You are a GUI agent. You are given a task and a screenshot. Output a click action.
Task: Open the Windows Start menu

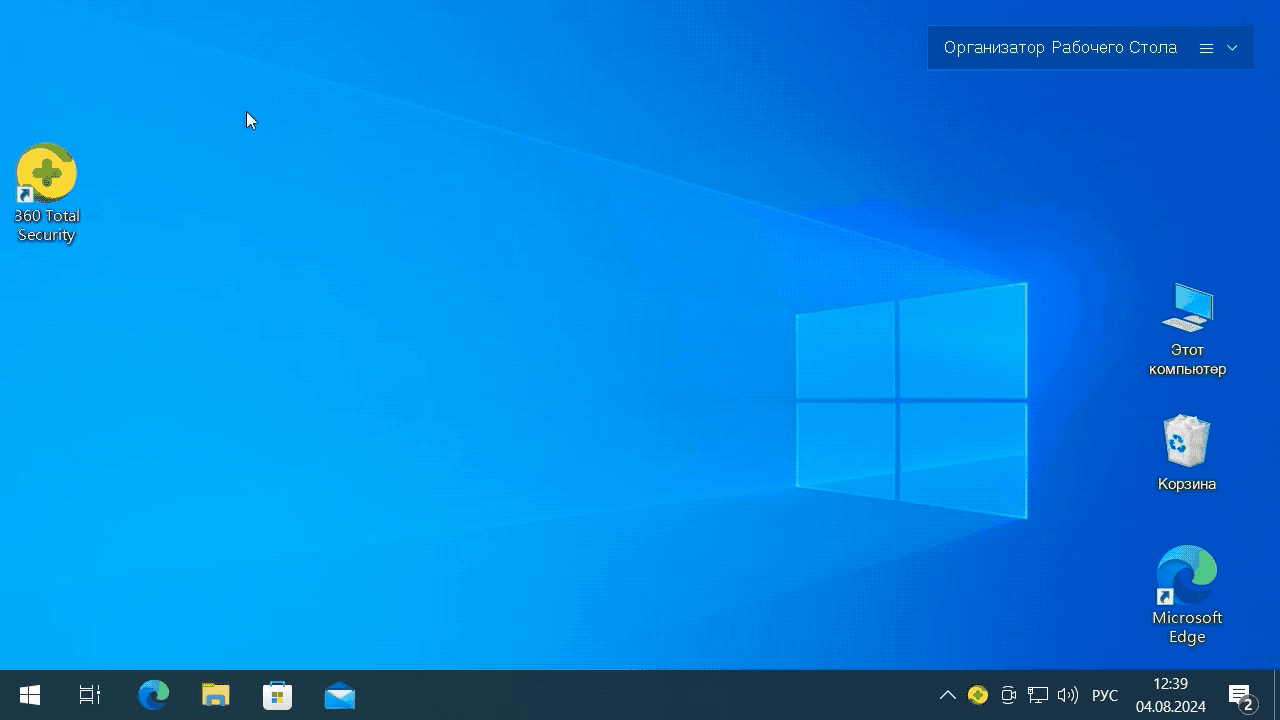(30, 695)
